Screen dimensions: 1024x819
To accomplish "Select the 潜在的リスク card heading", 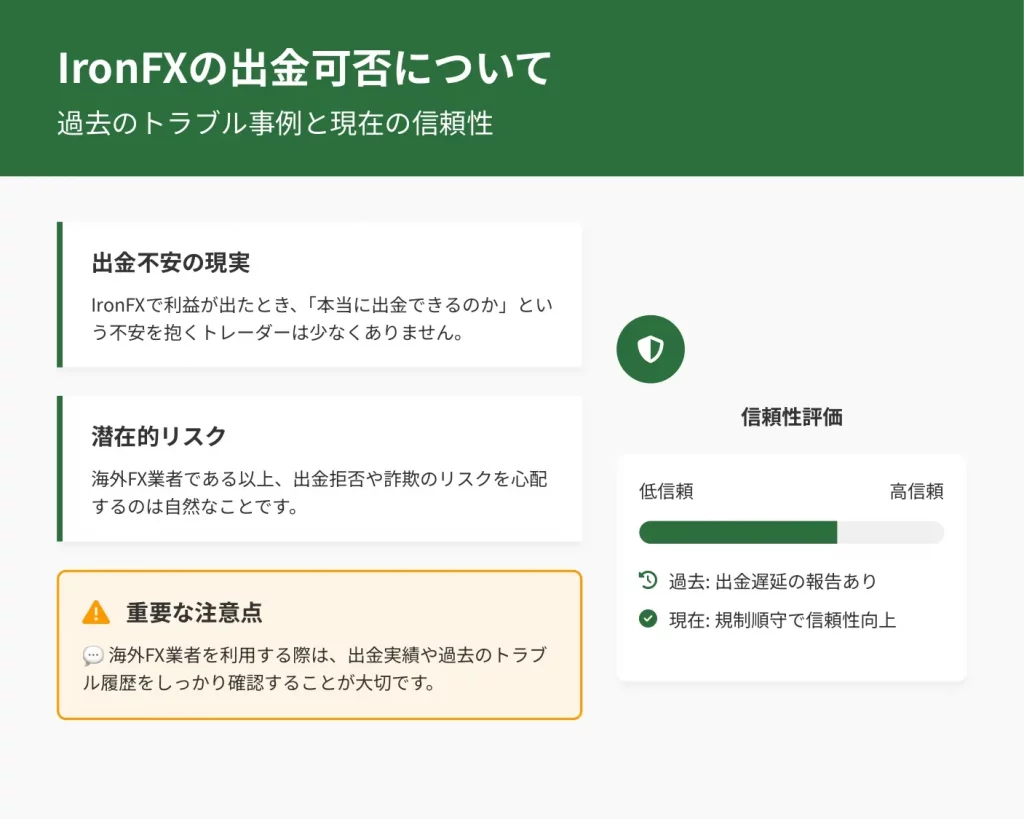I will pyautogui.click(x=159, y=436).
